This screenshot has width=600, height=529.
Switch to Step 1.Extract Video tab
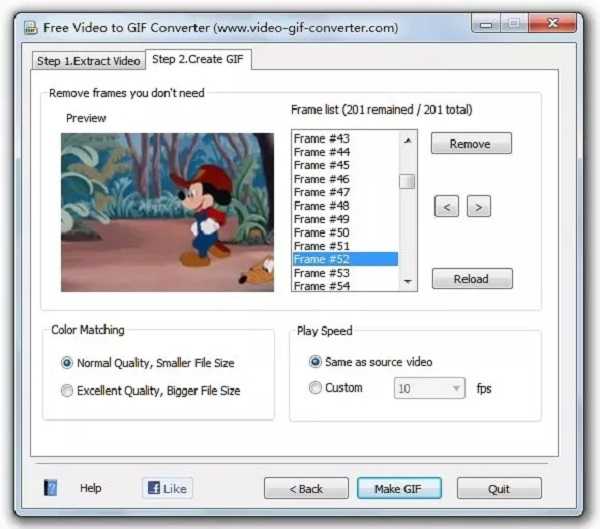(88, 61)
